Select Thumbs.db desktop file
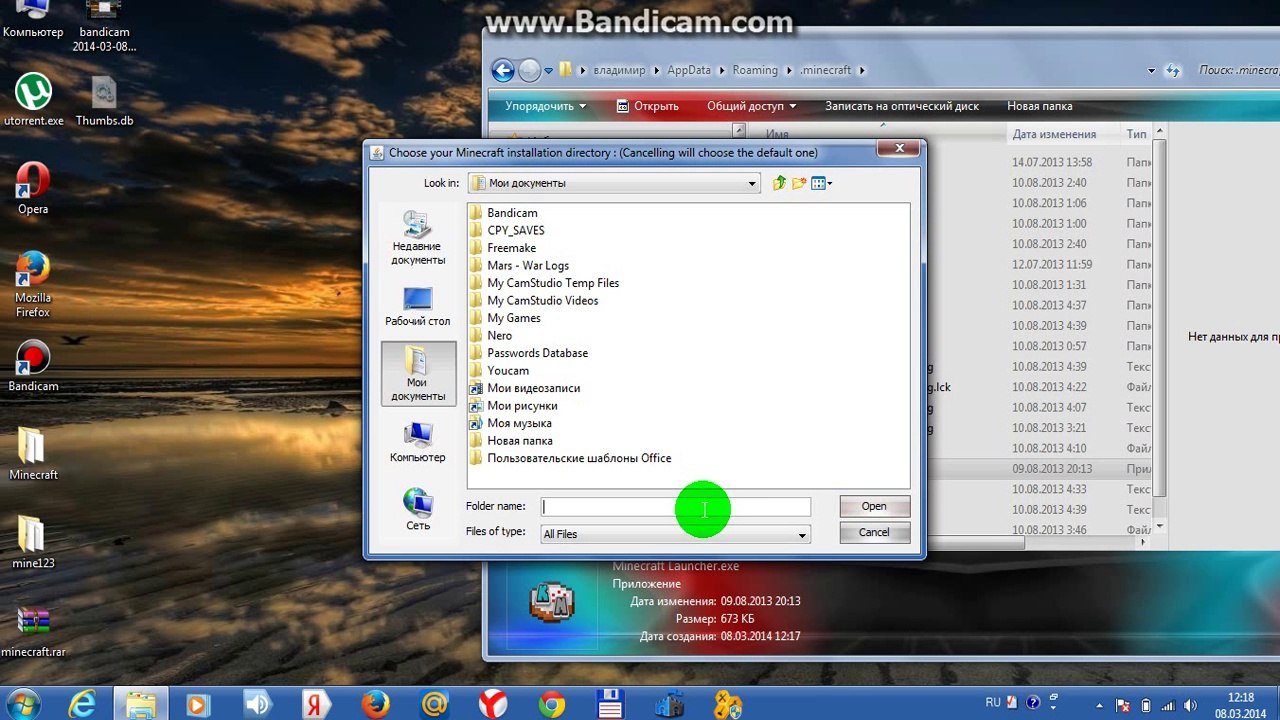 pyautogui.click(x=104, y=102)
